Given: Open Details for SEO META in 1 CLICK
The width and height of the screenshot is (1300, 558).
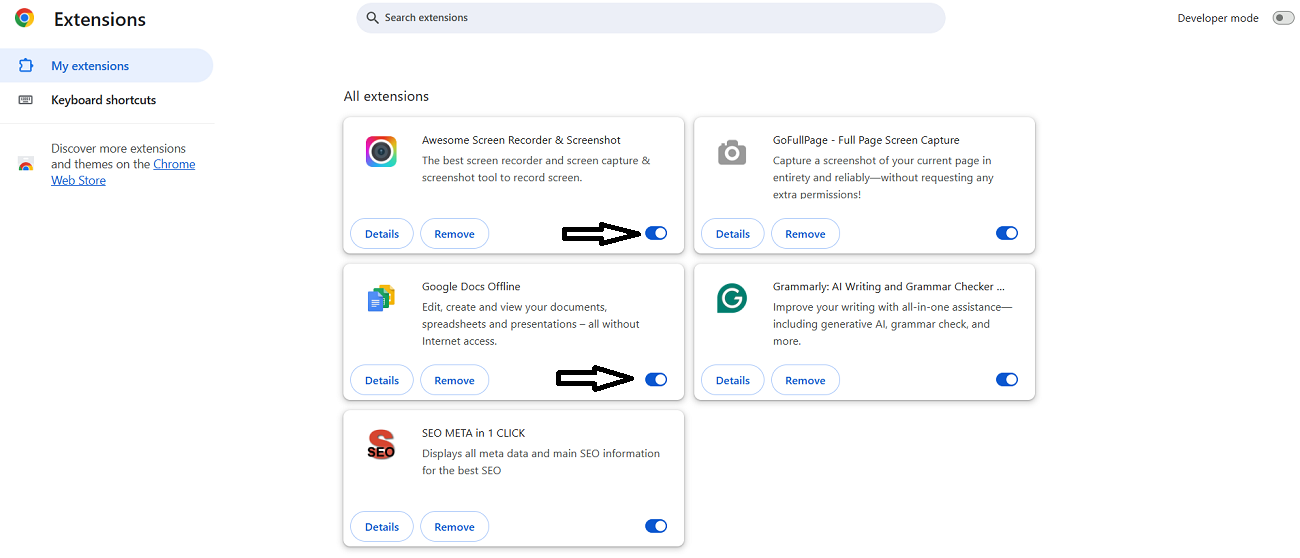Looking at the screenshot, I should pyautogui.click(x=382, y=527).
